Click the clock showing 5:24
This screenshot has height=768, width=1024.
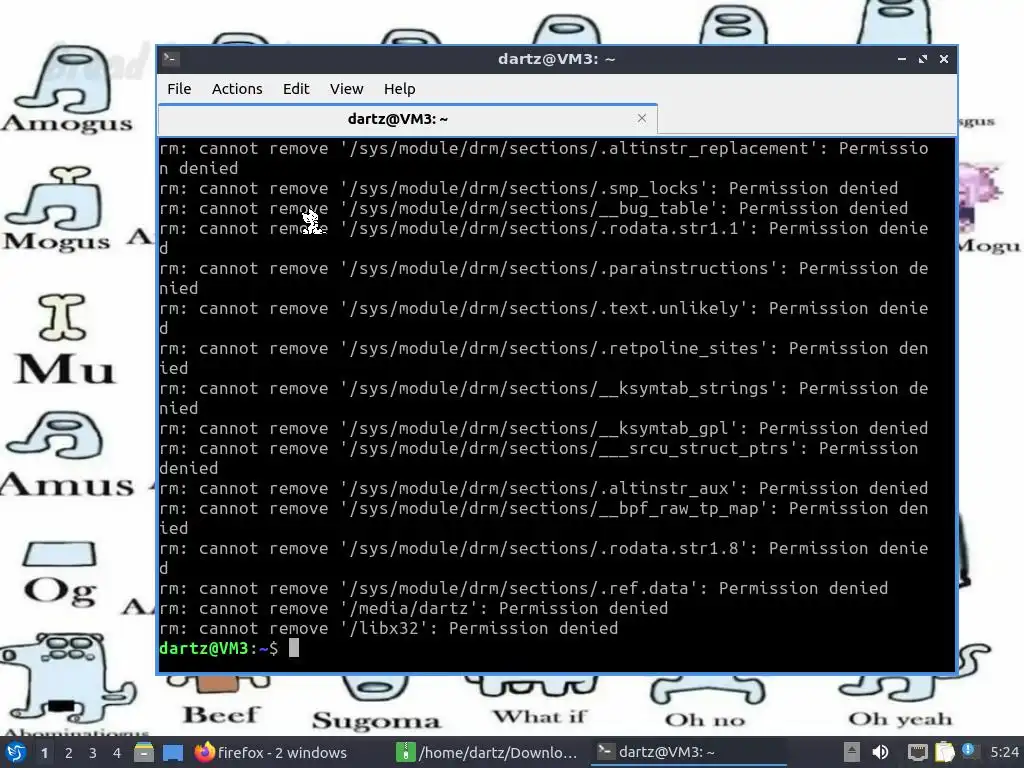pyautogui.click(x=1004, y=752)
